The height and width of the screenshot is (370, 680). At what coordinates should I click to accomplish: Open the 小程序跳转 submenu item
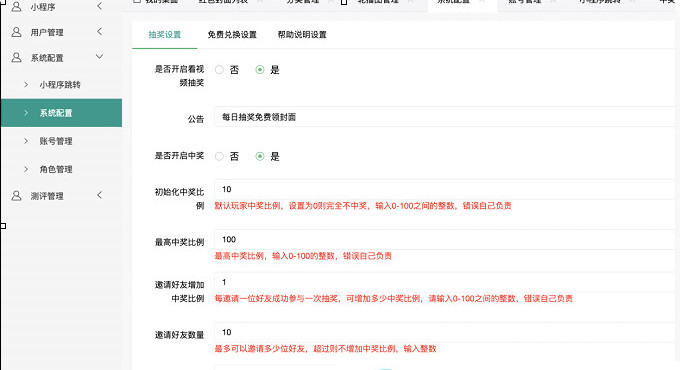click(62, 85)
